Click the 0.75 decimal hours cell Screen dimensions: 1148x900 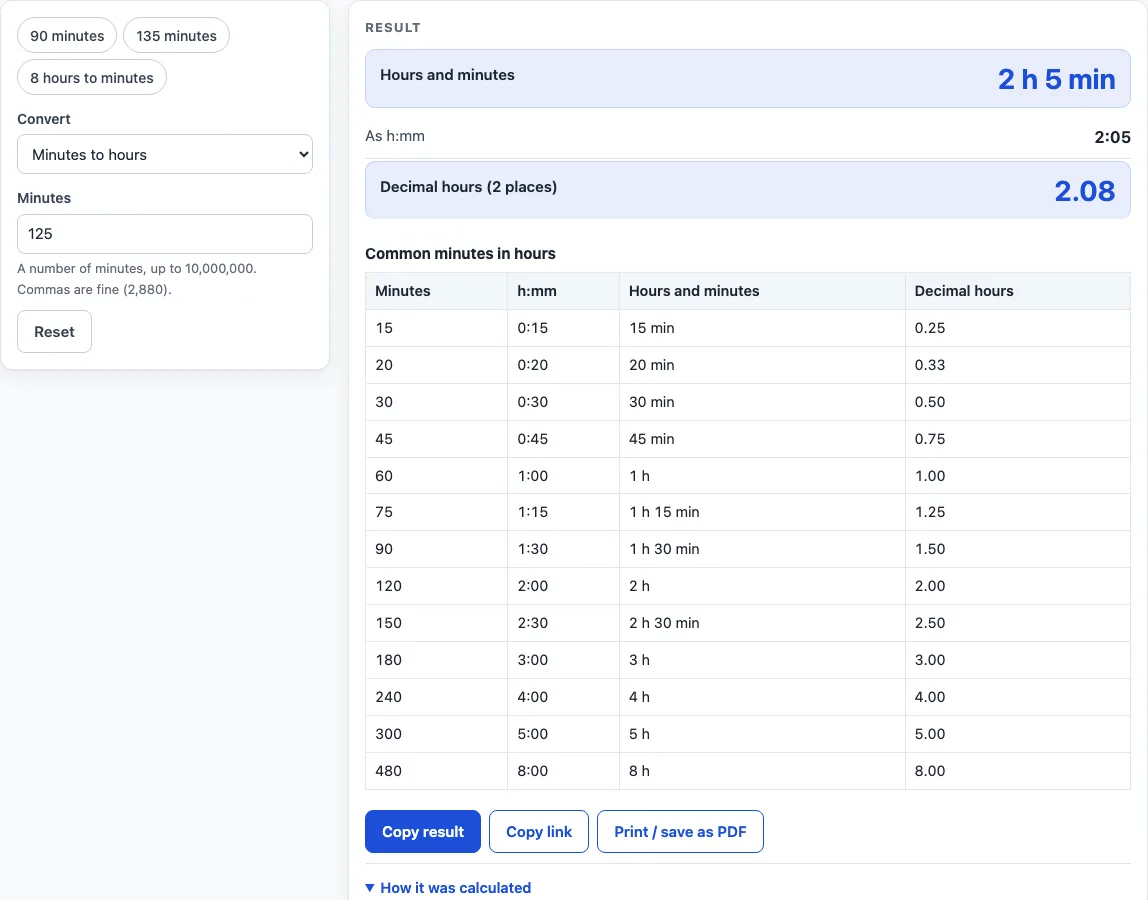point(1018,439)
